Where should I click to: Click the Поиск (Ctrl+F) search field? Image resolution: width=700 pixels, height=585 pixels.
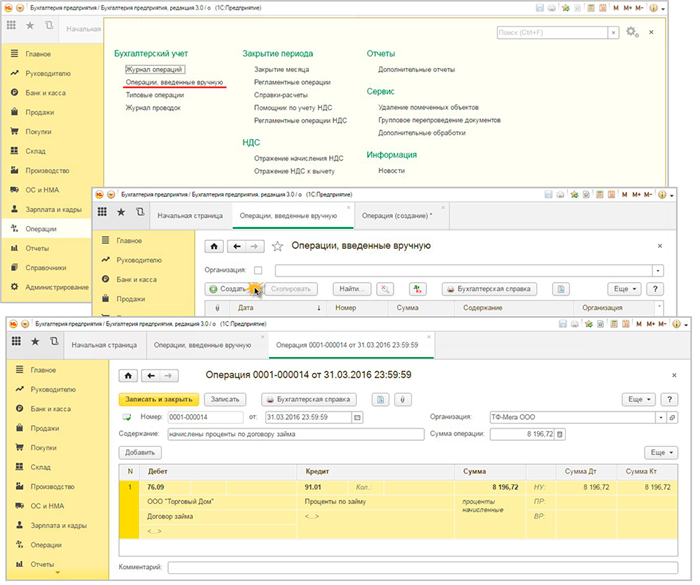pyautogui.click(x=552, y=33)
